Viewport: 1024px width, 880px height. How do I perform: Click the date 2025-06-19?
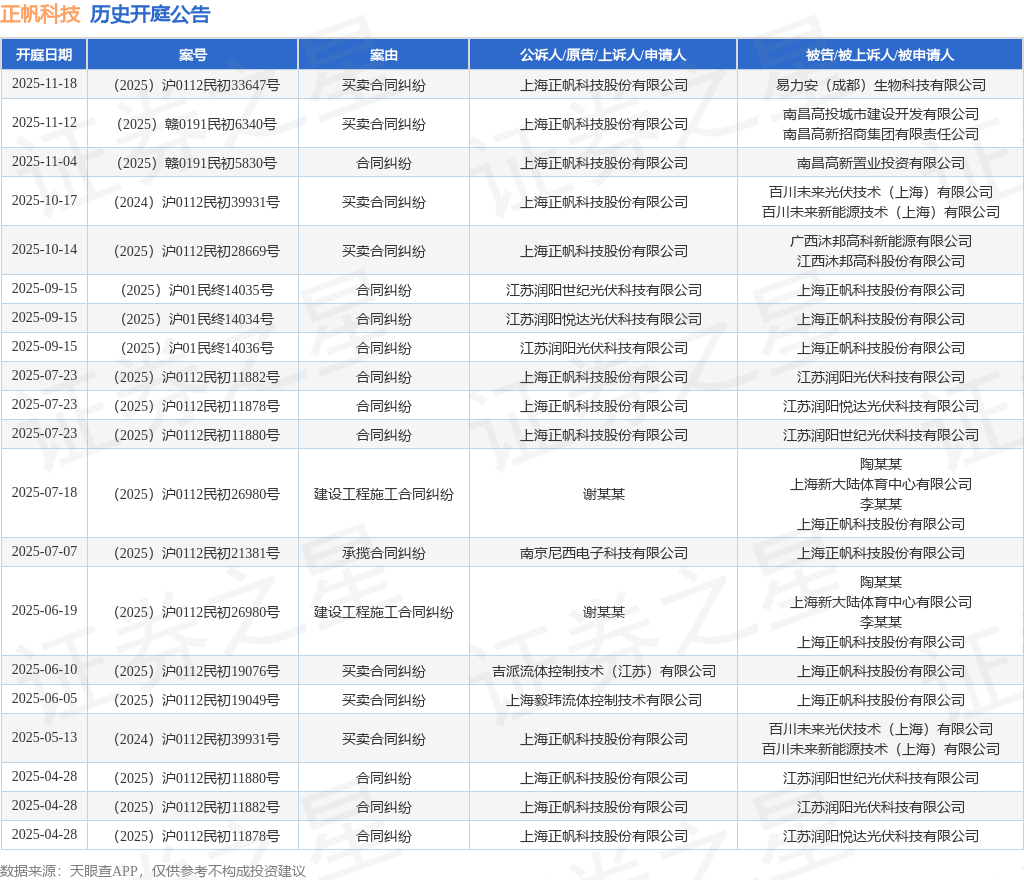(44, 610)
